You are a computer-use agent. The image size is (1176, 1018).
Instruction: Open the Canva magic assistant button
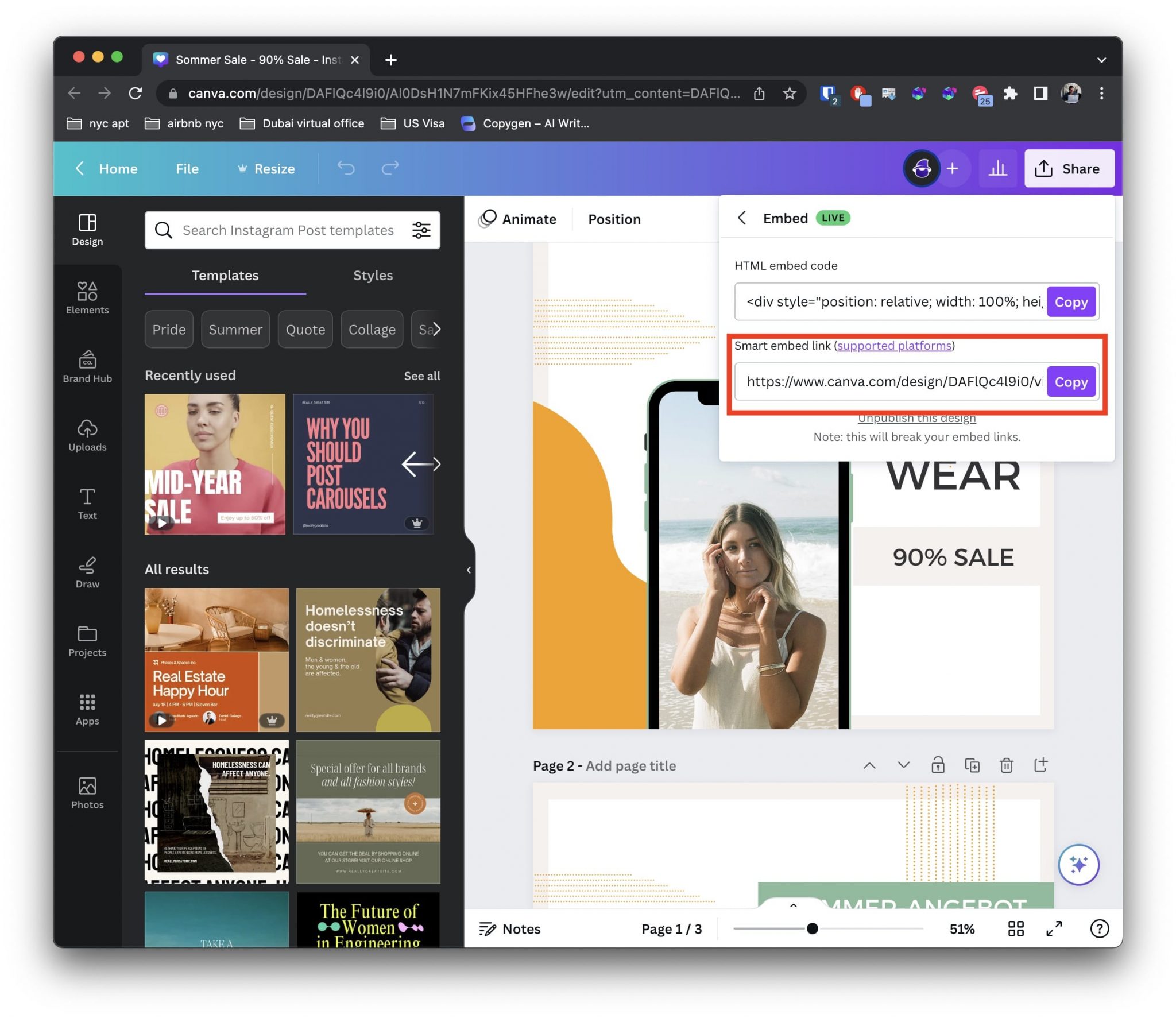(x=1078, y=864)
